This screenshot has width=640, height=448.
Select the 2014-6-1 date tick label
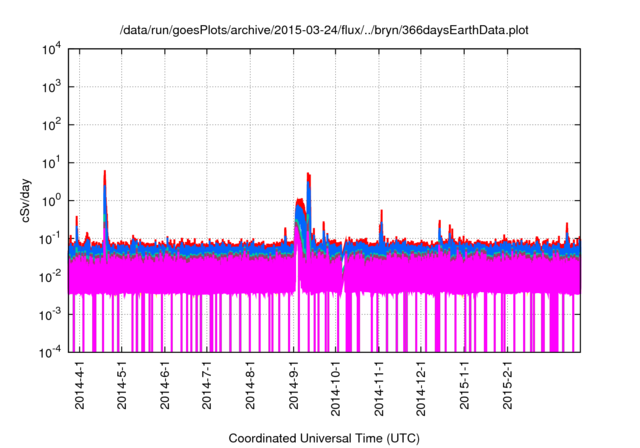click(165, 386)
